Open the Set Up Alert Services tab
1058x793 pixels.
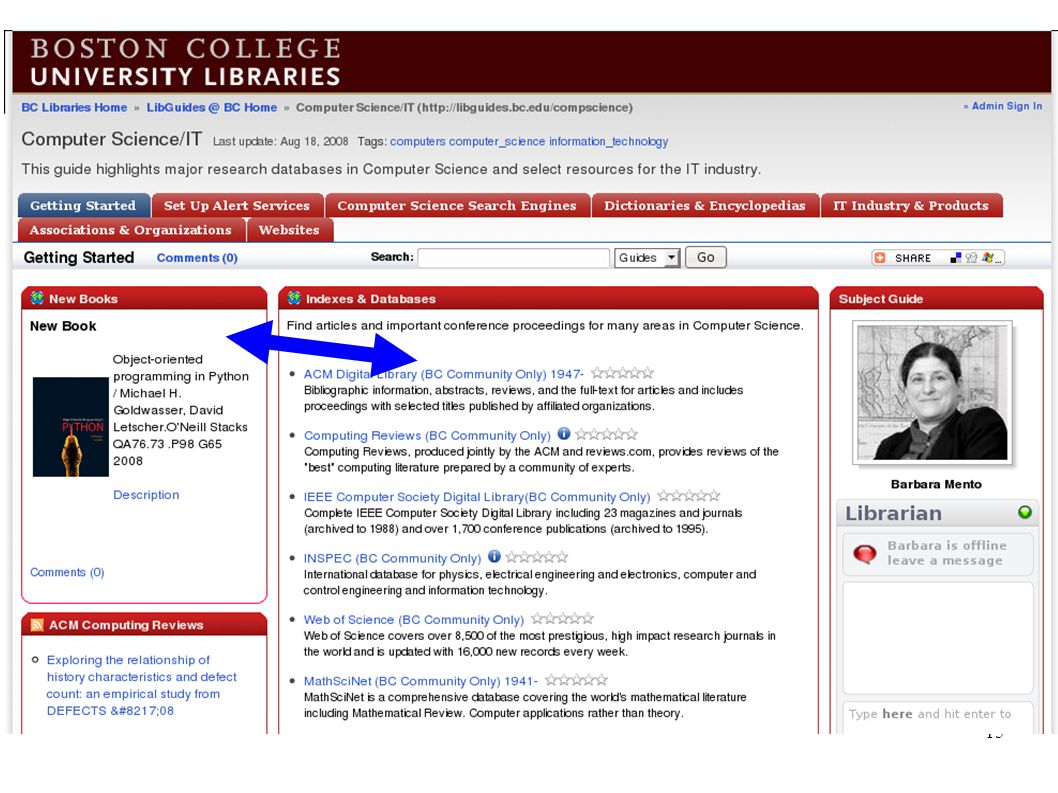[237, 206]
